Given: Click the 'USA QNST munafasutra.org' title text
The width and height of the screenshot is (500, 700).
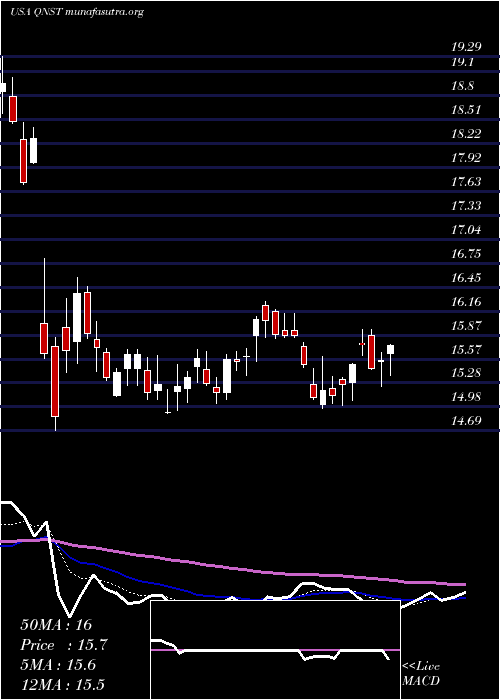Looking at the screenshot, I should coord(77,12).
